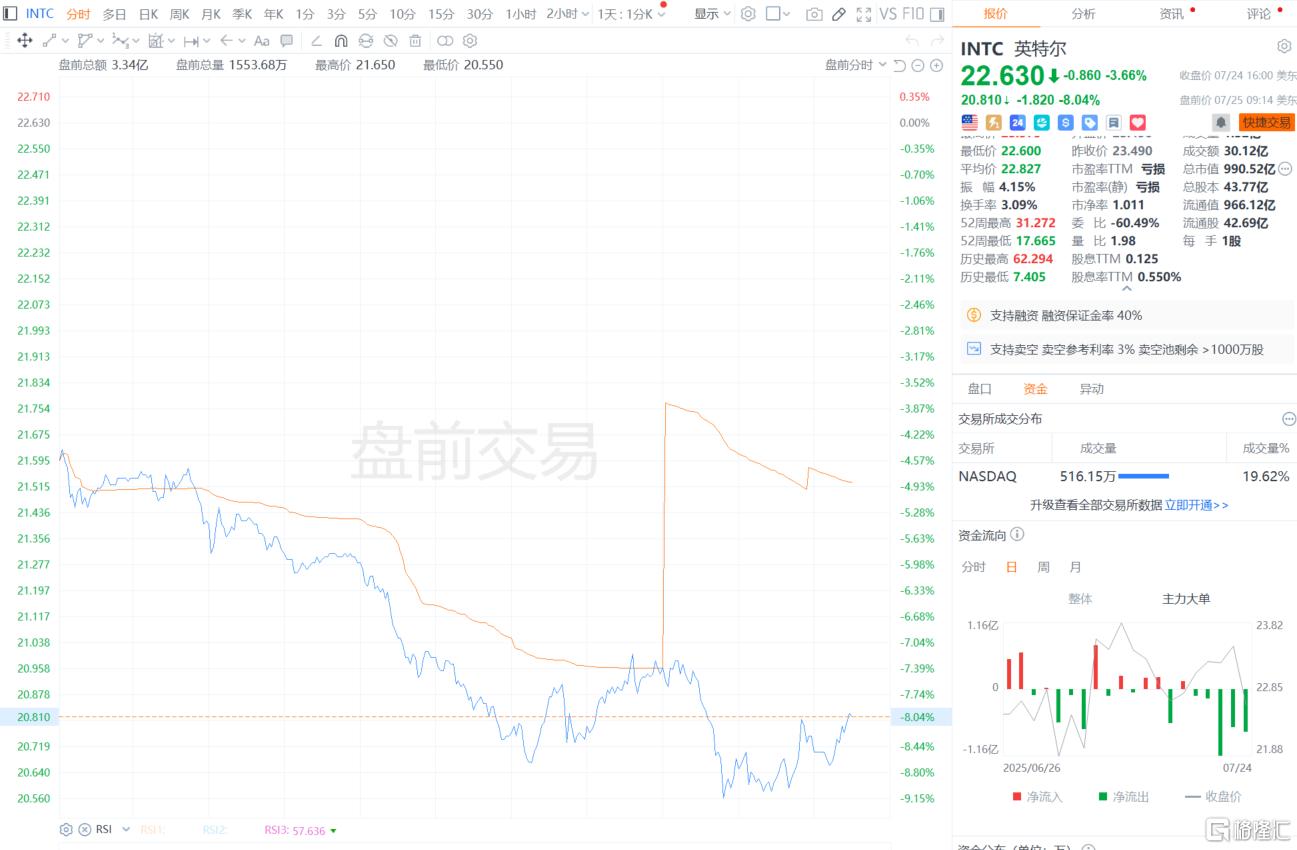Take a chart screenshot with camera icon
The image size is (1297, 850).
(814, 14)
